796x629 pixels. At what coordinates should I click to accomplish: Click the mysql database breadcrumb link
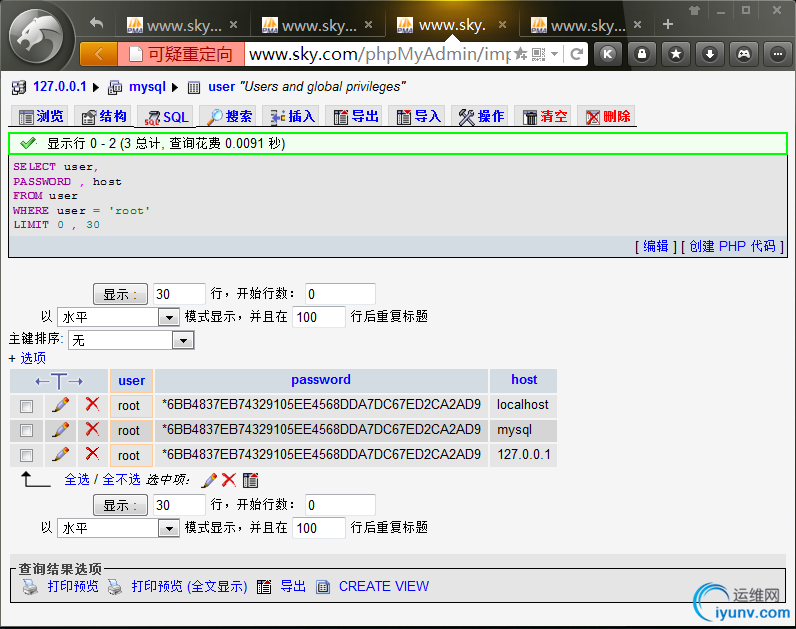[x=147, y=87]
